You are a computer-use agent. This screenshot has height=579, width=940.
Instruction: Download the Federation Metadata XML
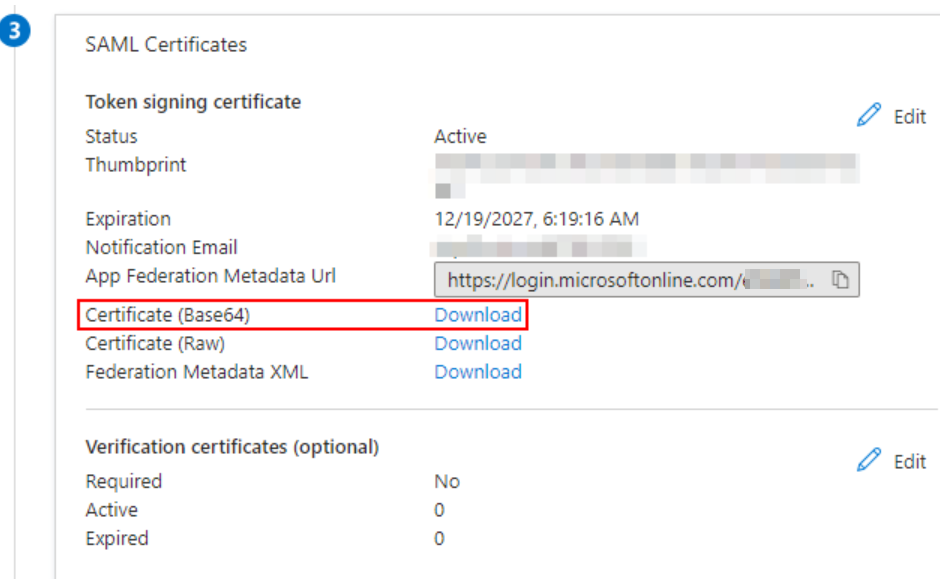click(478, 372)
